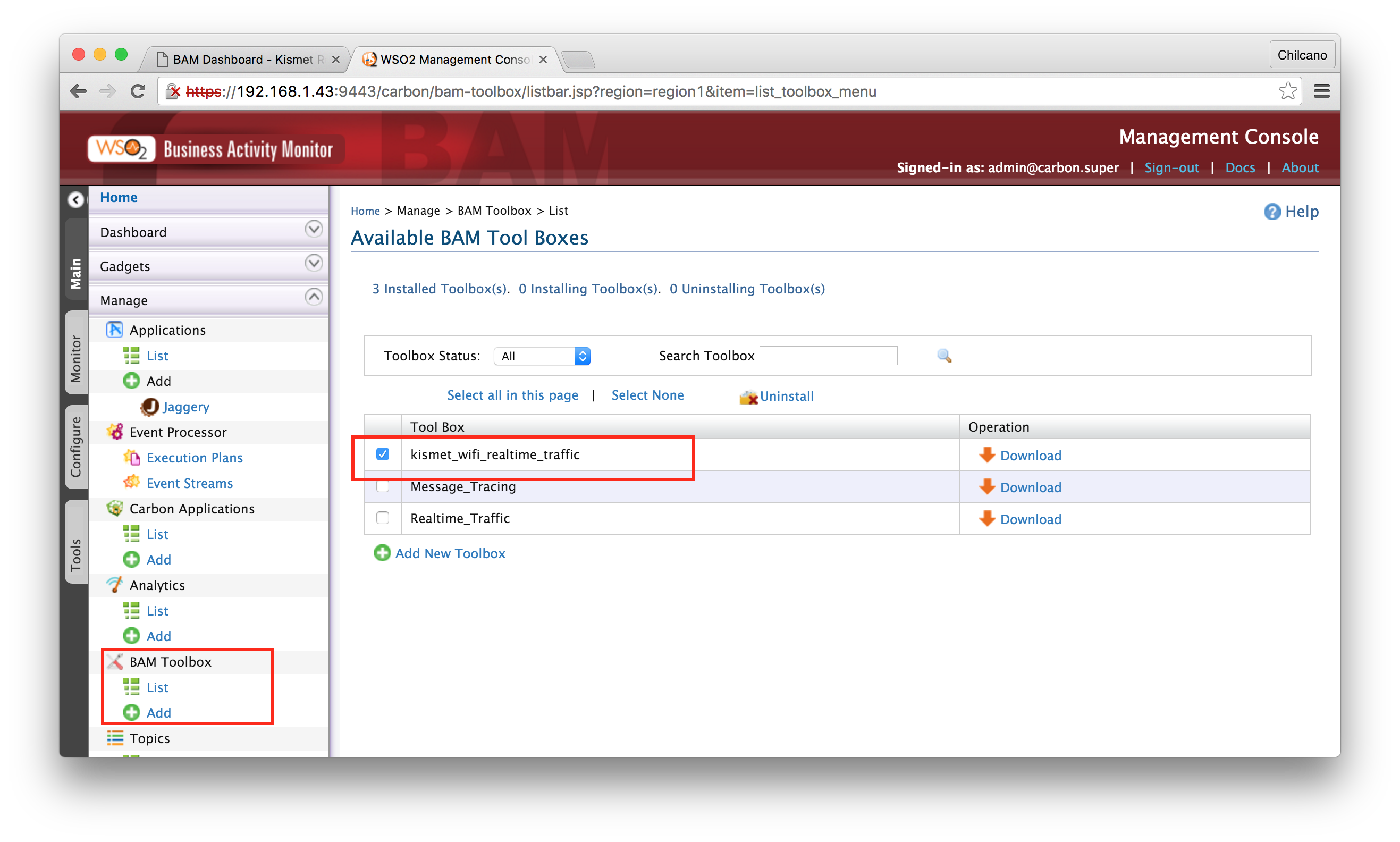Click the Search Toolbox text field

[828, 356]
